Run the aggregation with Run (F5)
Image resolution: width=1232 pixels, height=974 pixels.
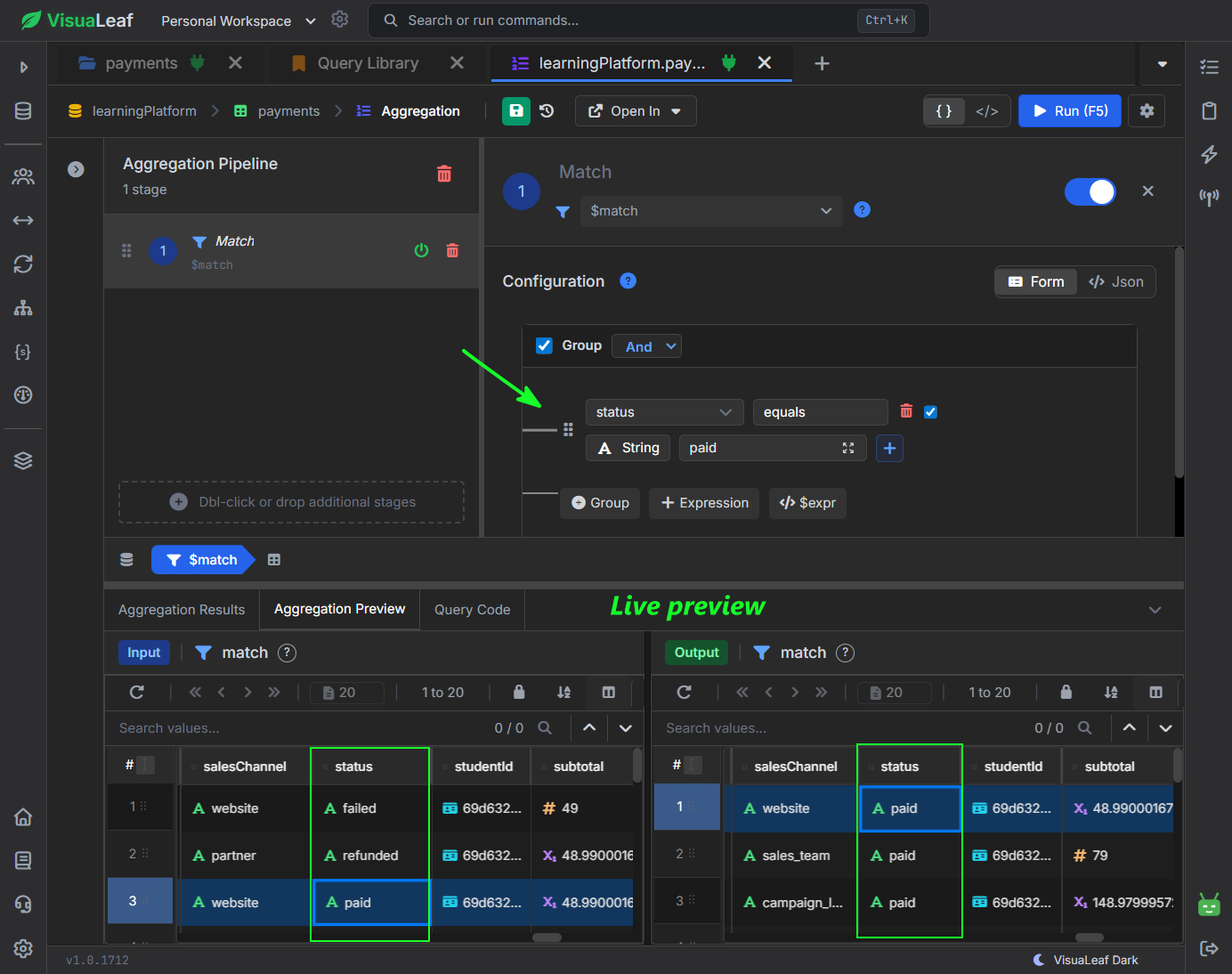coord(1070,110)
